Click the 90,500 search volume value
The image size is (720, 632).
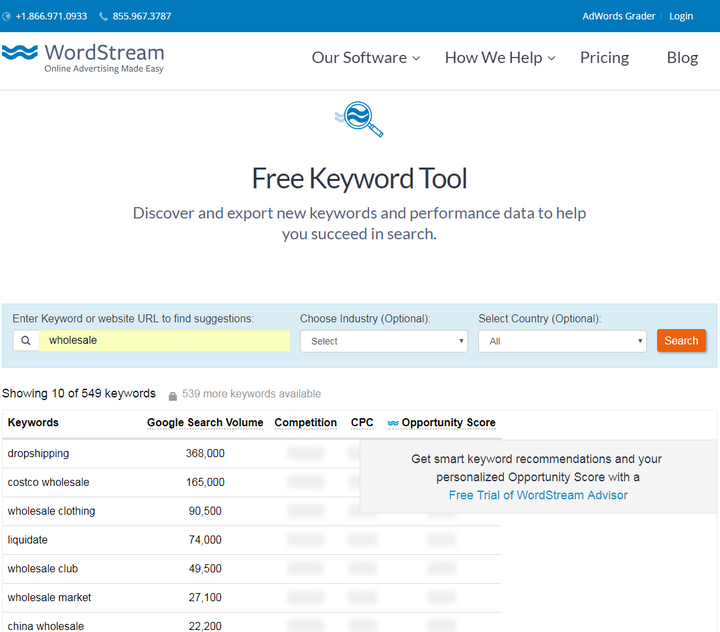[x=205, y=511]
